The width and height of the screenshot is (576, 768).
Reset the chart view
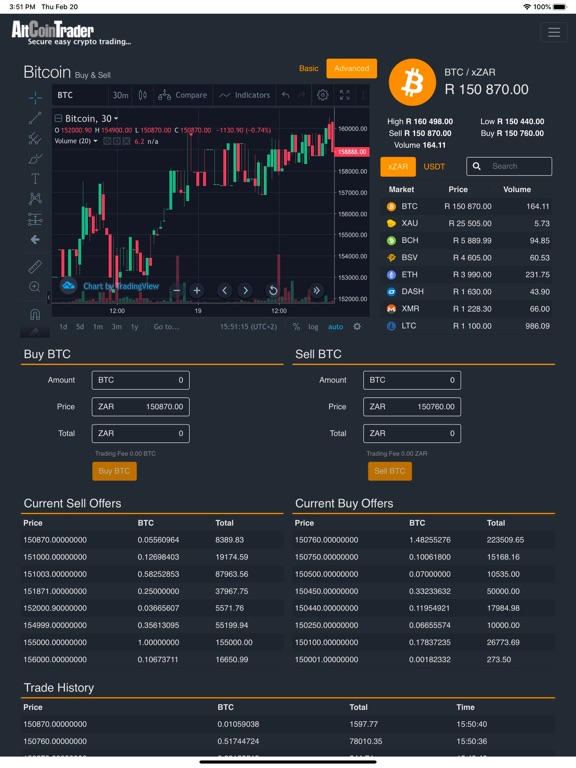point(273,290)
